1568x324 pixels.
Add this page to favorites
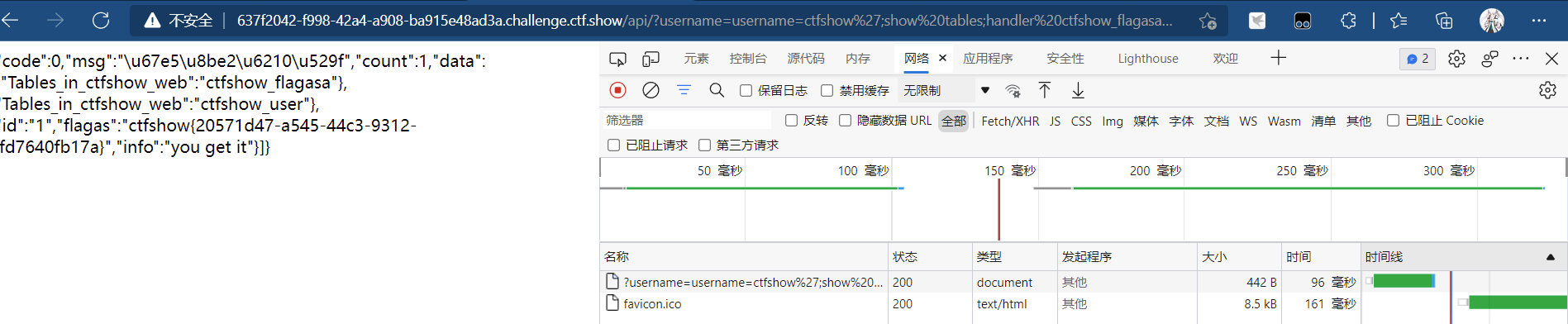click(1208, 21)
